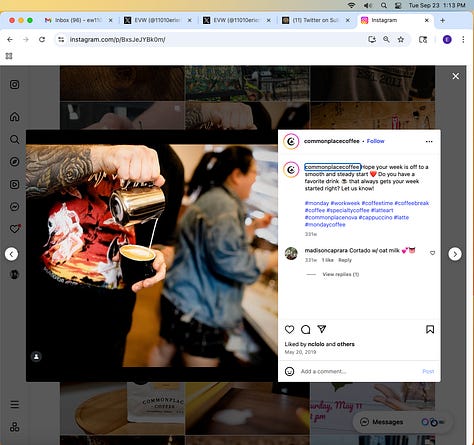Go to previous post arrow
474x445 pixels.
point(11,254)
